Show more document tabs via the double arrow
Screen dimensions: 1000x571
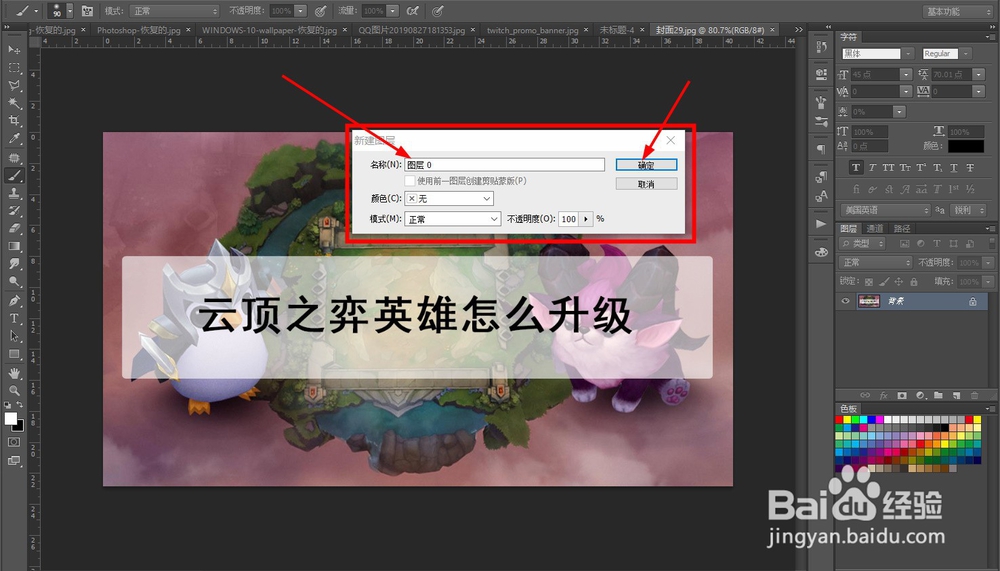tap(798, 29)
